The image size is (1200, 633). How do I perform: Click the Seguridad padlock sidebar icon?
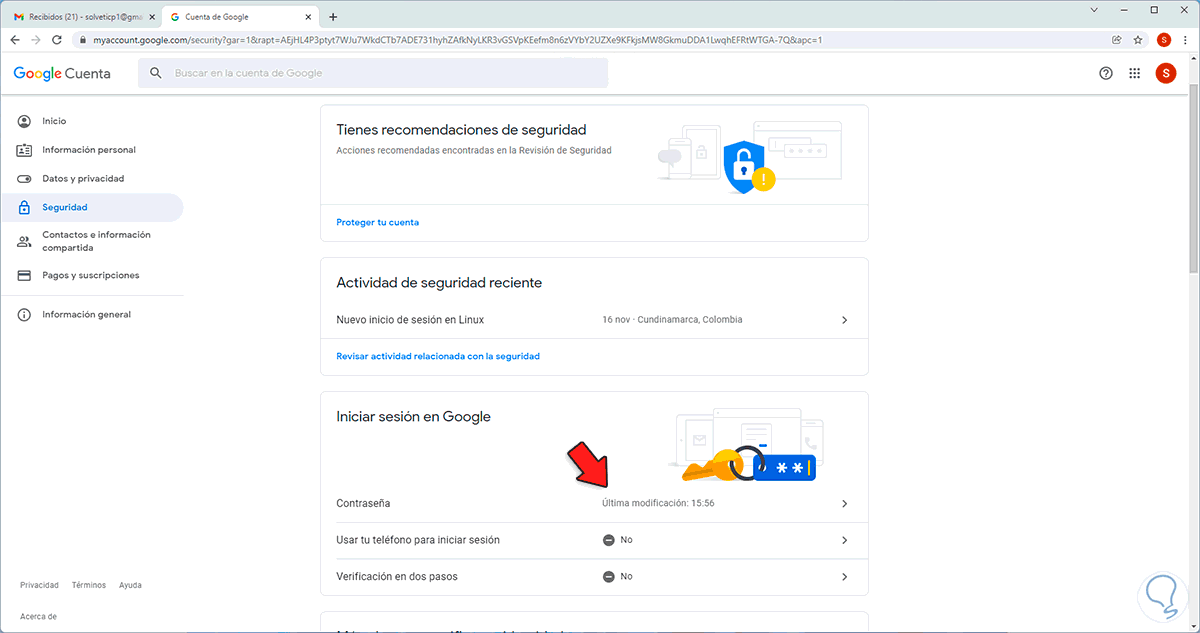pyautogui.click(x=25, y=207)
